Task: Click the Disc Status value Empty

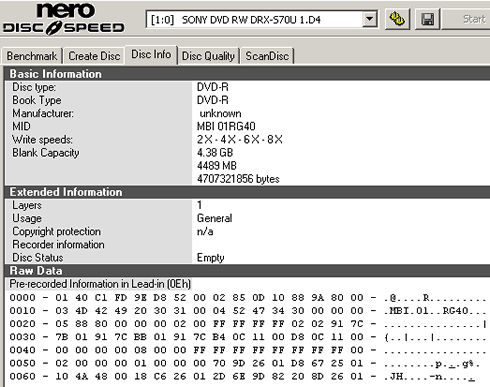Action: tap(210, 258)
